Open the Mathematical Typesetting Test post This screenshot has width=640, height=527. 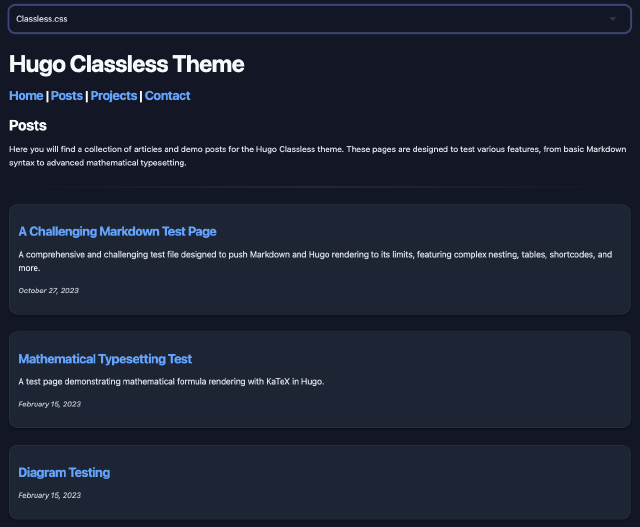coord(105,359)
